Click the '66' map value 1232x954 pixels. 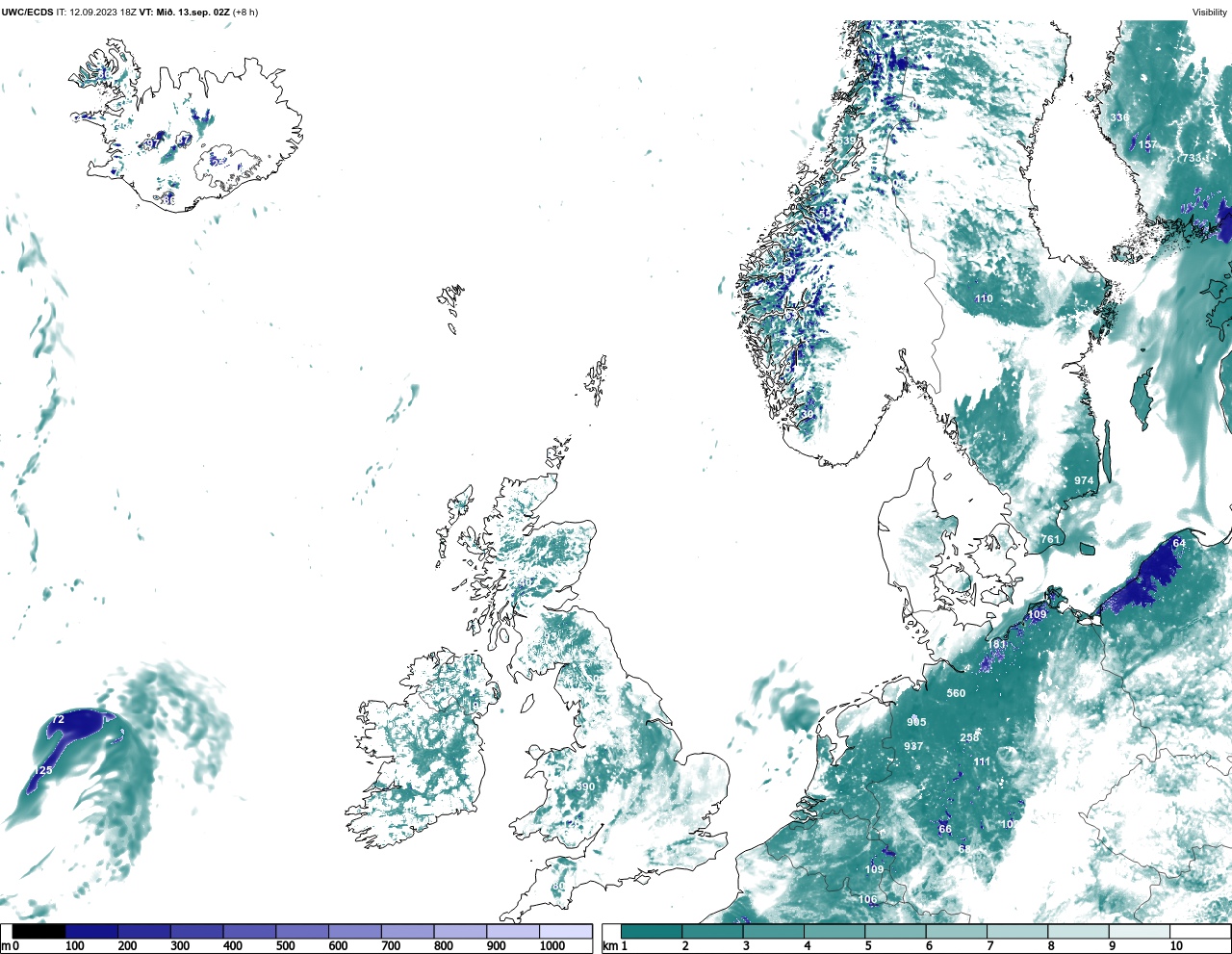point(945,829)
